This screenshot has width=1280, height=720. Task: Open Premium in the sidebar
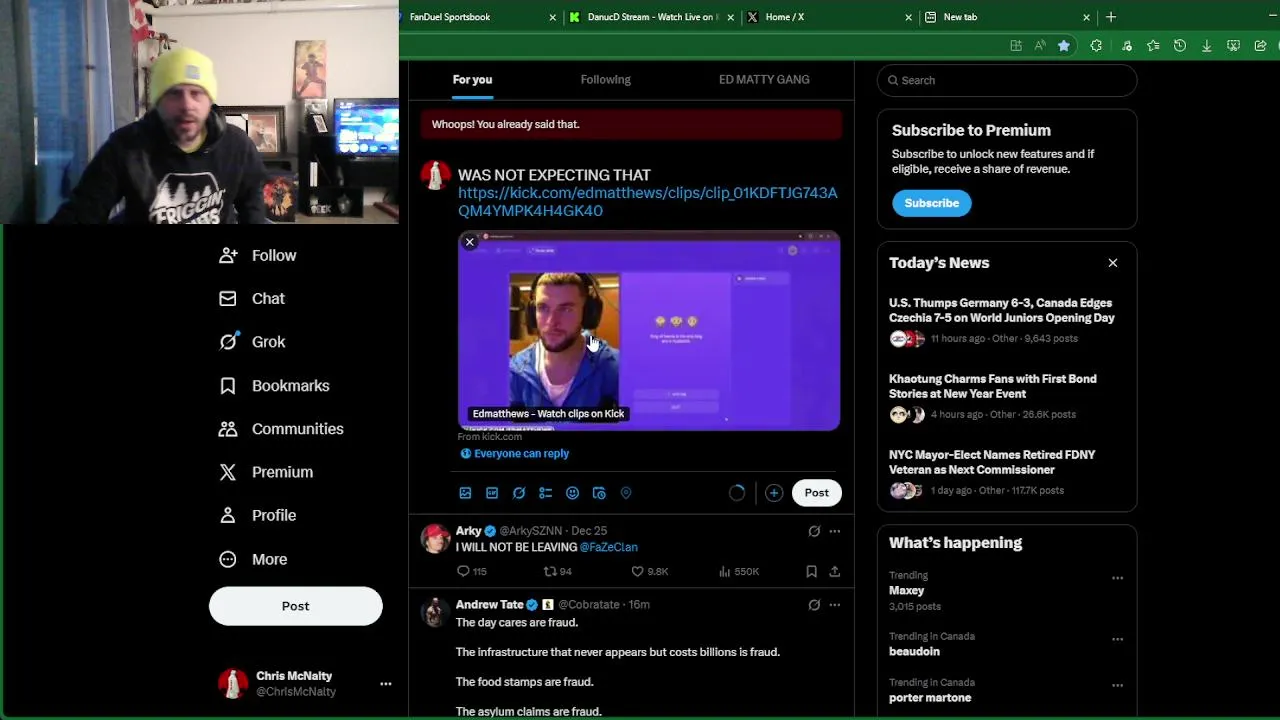pyautogui.click(x=266, y=472)
